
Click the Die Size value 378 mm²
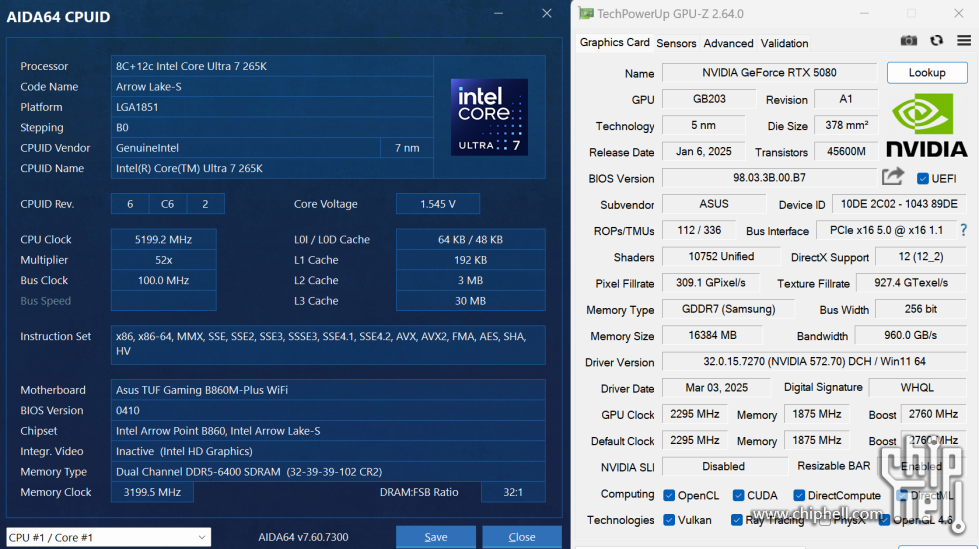point(846,125)
